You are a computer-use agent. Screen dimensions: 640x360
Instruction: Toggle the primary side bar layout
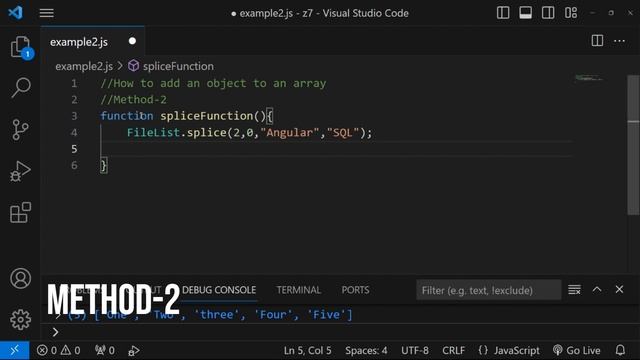click(x=503, y=13)
